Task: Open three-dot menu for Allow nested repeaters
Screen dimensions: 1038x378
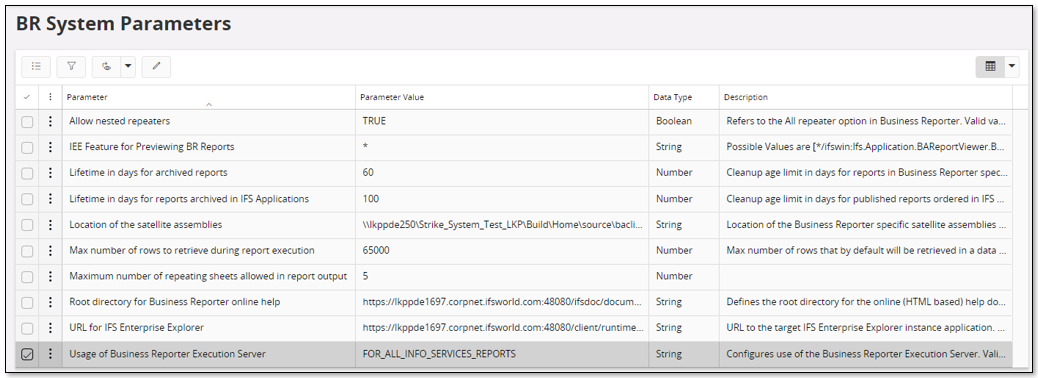Action: coord(50,122)
